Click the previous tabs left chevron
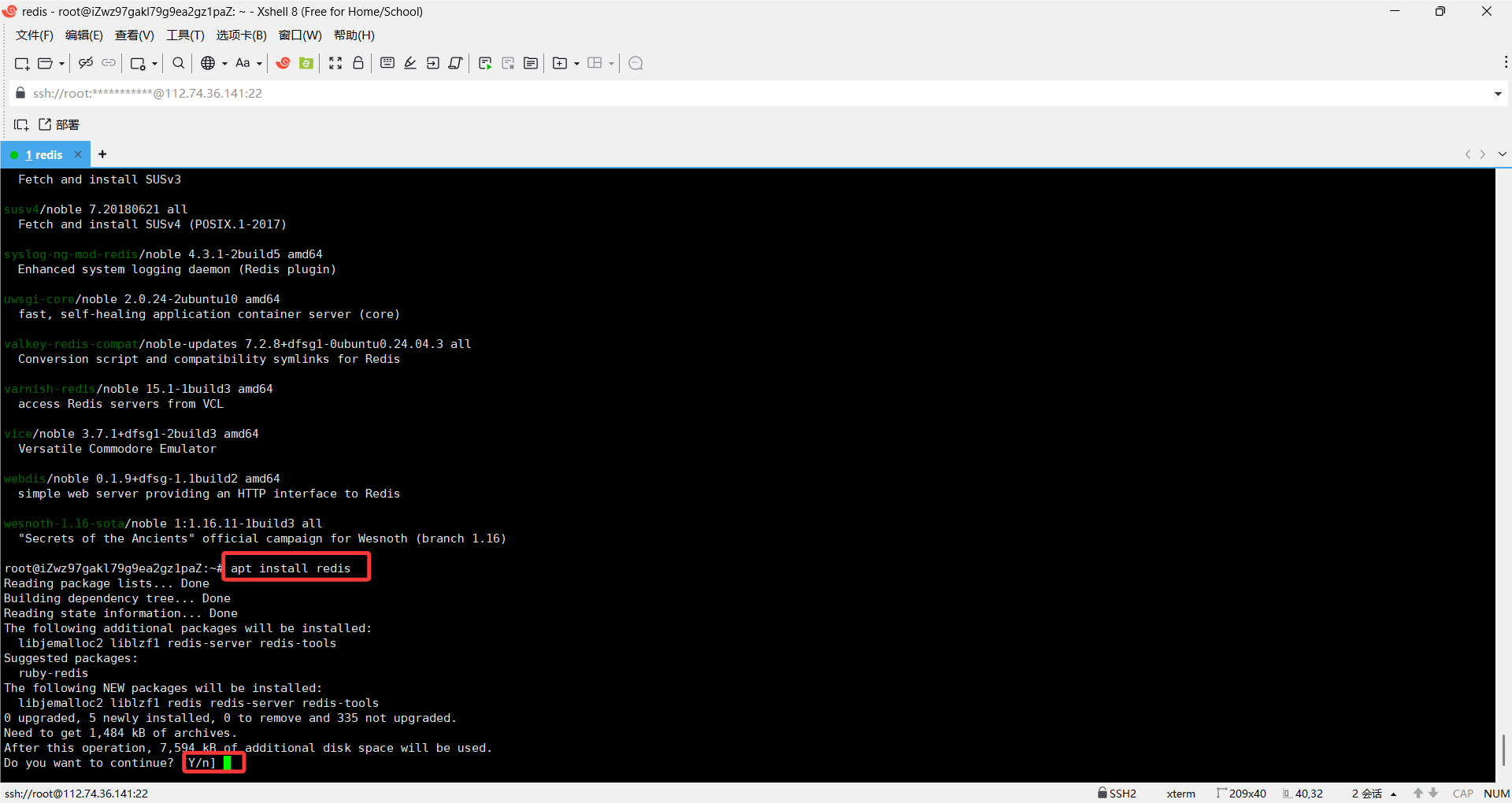Image resolution: width=1512 pixels, height=803 pixels. (x=1468, y=154)
